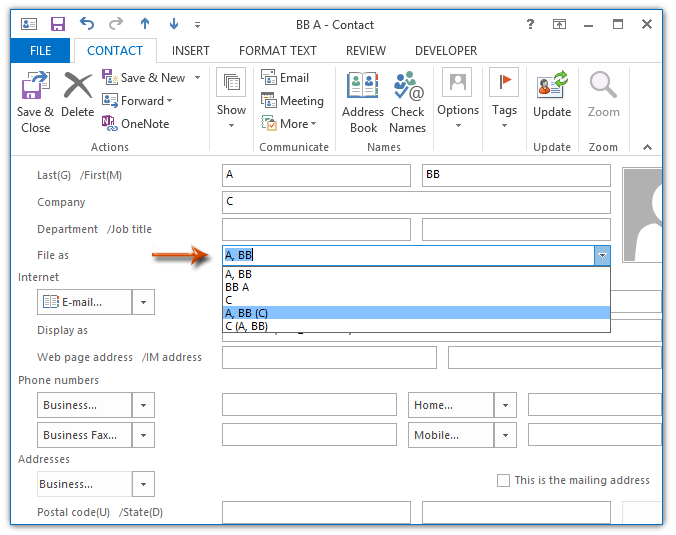This screenshot has width=676, height=535.
Task: Click the Home... phone button
Action: tap(451, 405)
